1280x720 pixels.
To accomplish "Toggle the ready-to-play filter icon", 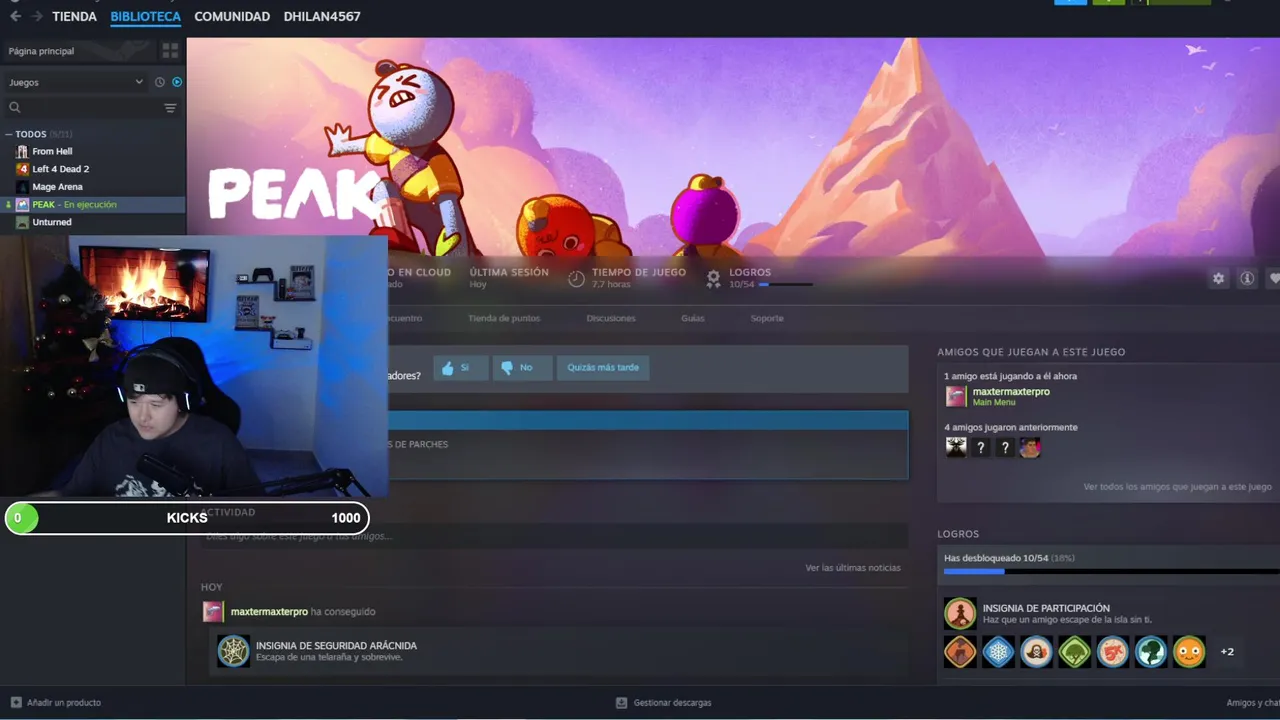I will tap(177, 82).
